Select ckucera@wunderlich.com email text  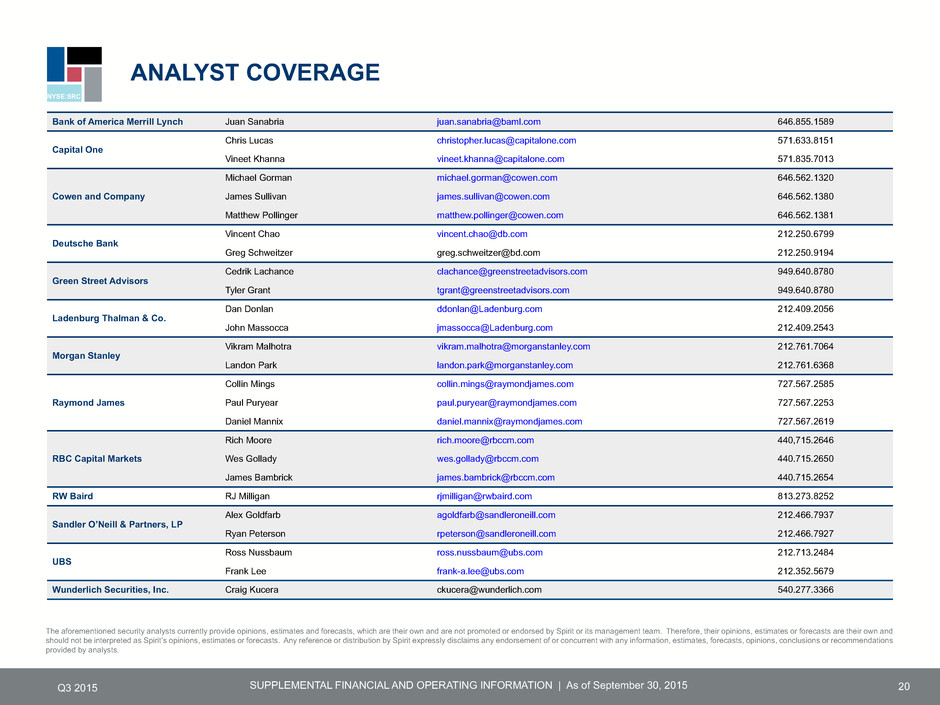[x=489, y=590]
